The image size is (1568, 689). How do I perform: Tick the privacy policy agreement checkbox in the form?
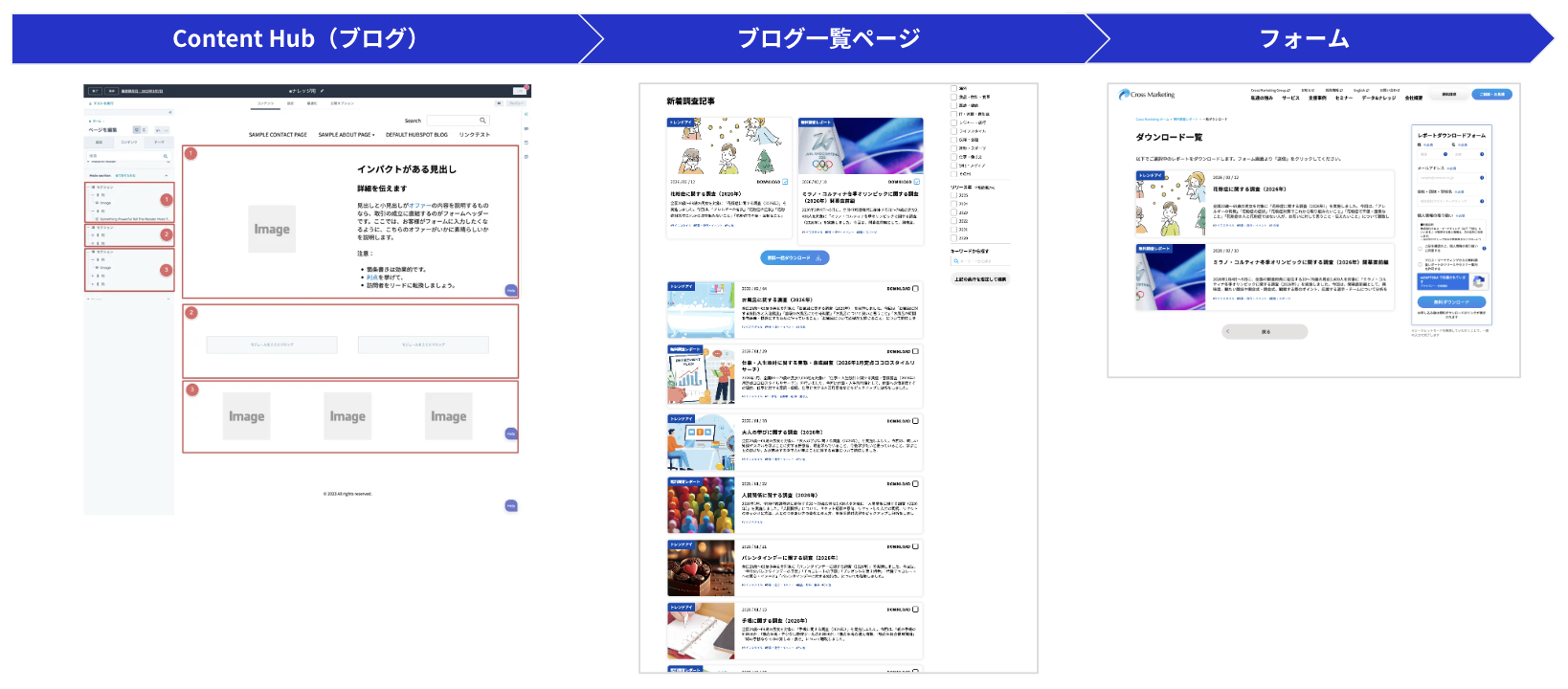[x=1420, y=248]
